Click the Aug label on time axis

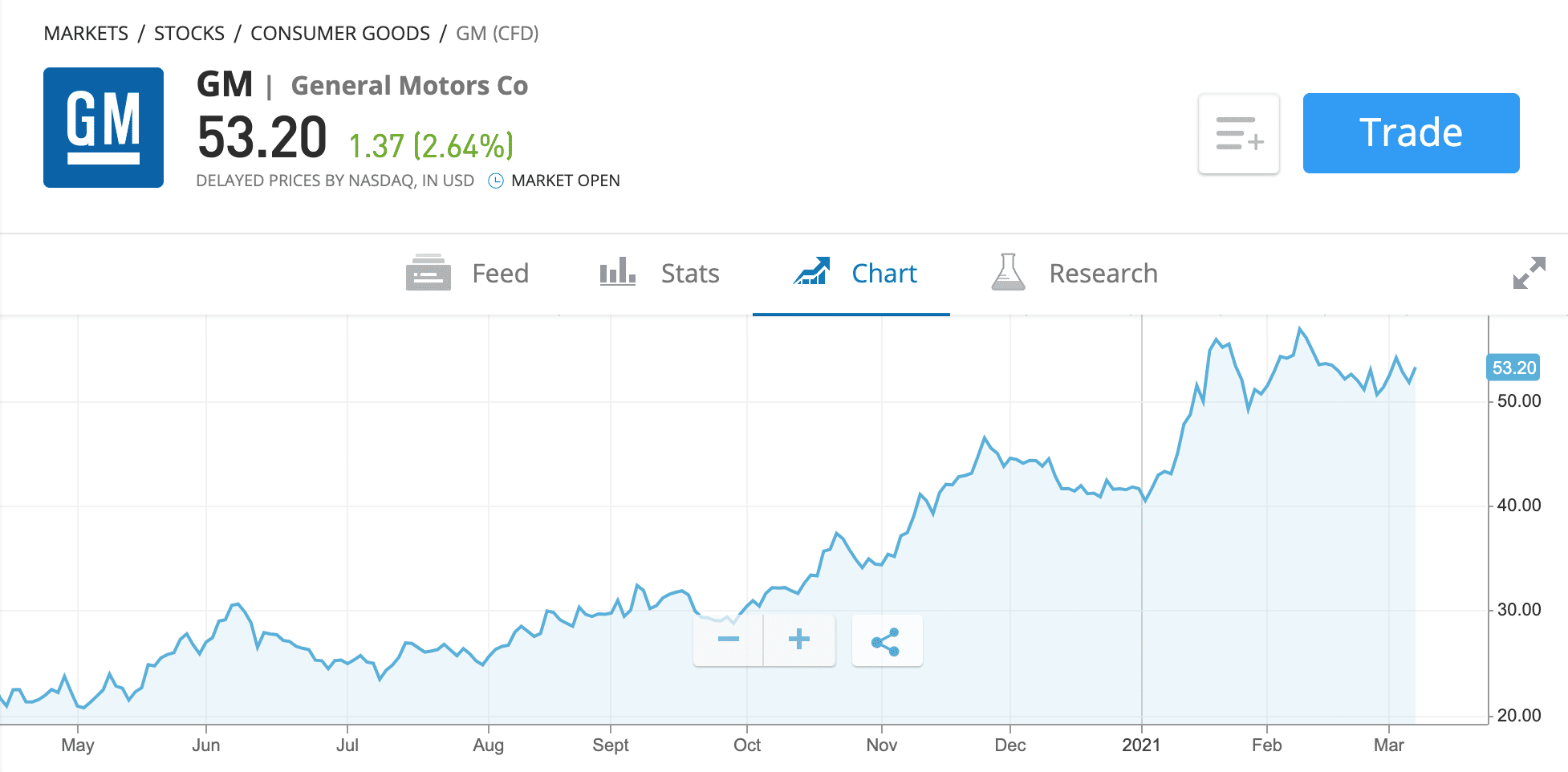[x=489, y=746]
